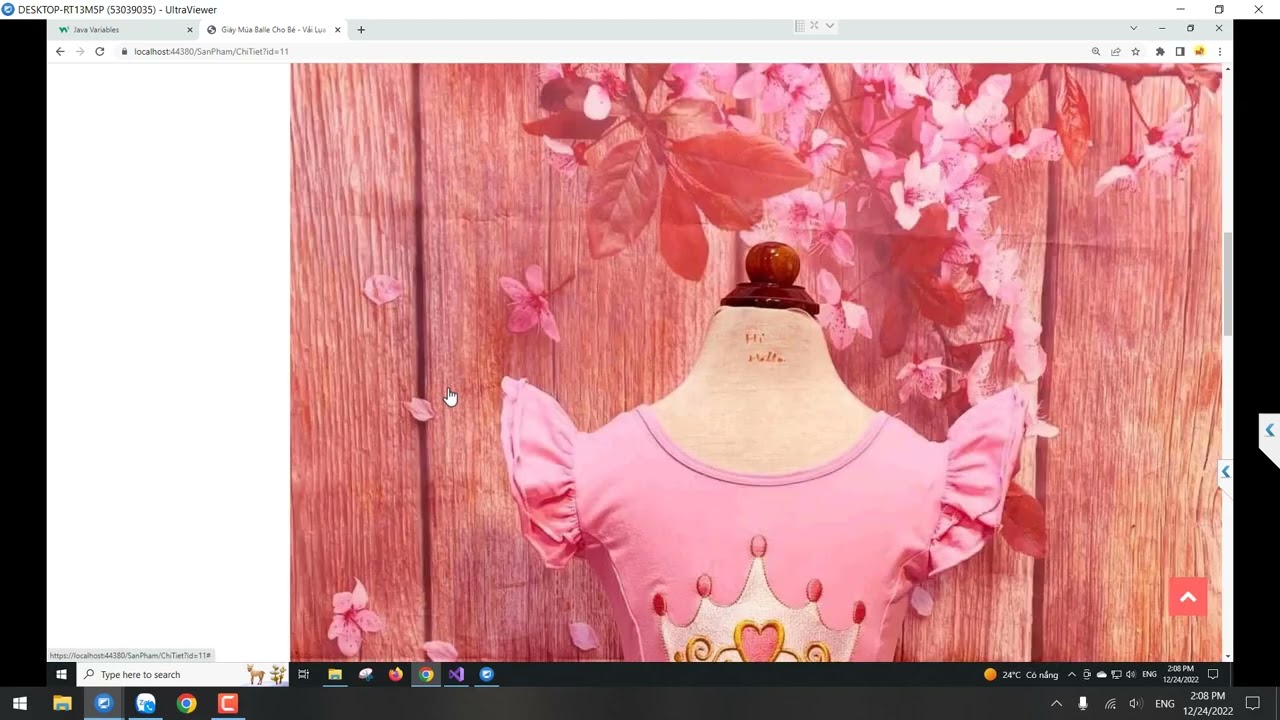Image resolution: width=1280 pixels, height=720 pixels.
Task: Launch Zalo from the local outer taskbar
Action: pos(145,703)
